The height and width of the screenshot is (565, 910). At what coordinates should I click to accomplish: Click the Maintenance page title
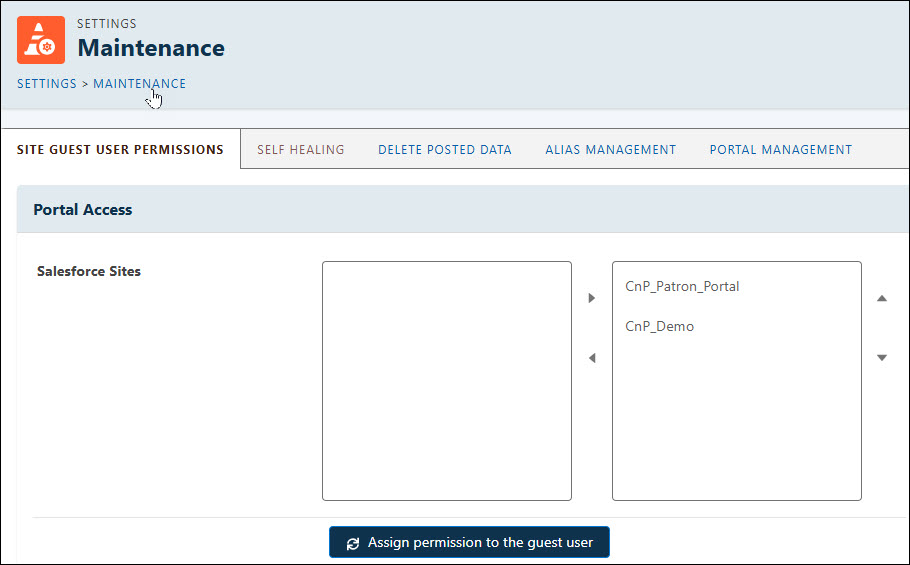151,48
